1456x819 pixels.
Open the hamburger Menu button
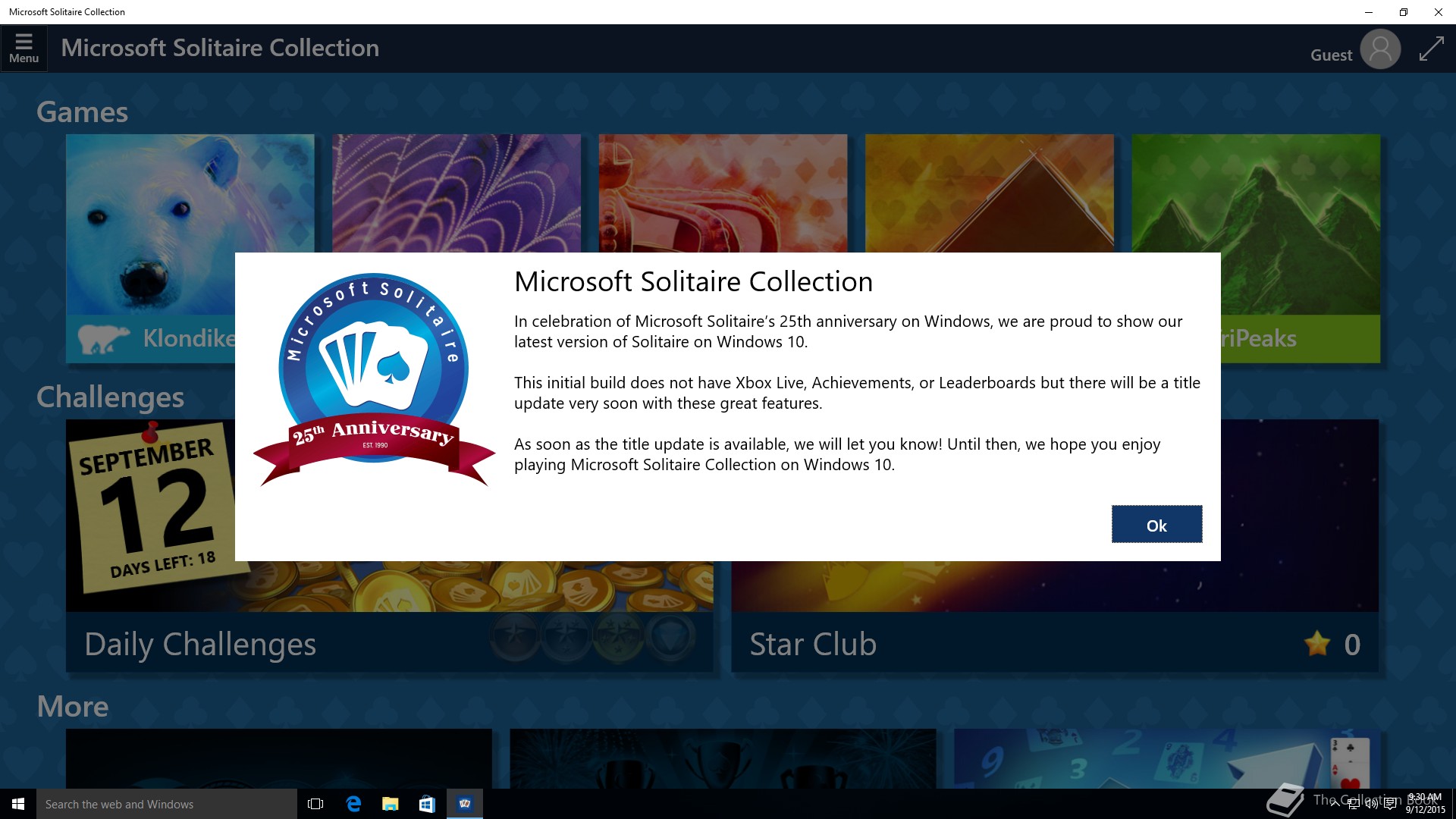(24, 49)
